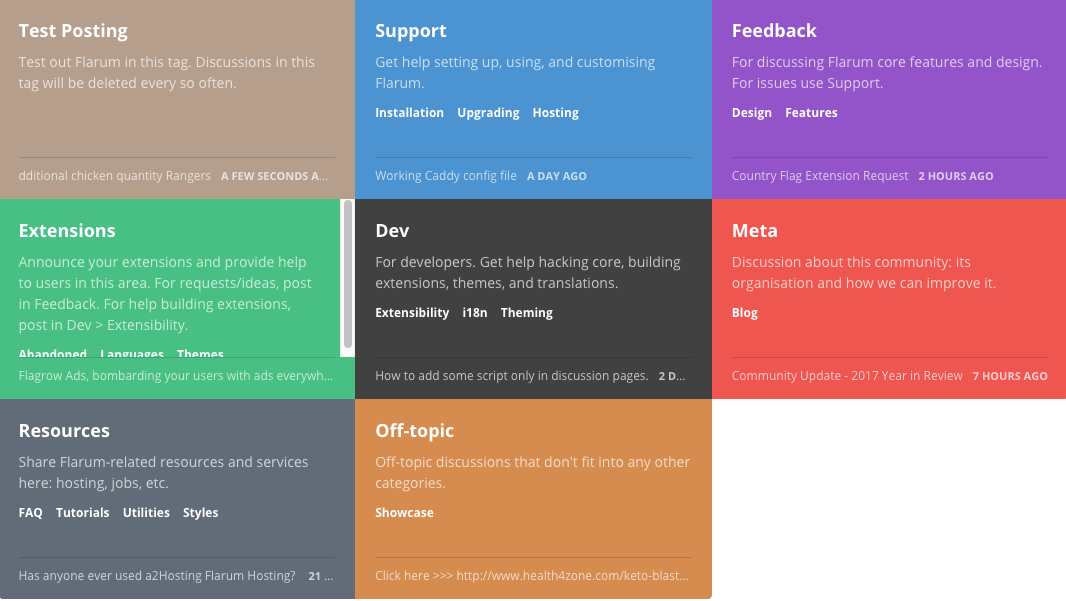1066x601 pixels.
Task: Open the Extensions tag page
Action: 67,230
